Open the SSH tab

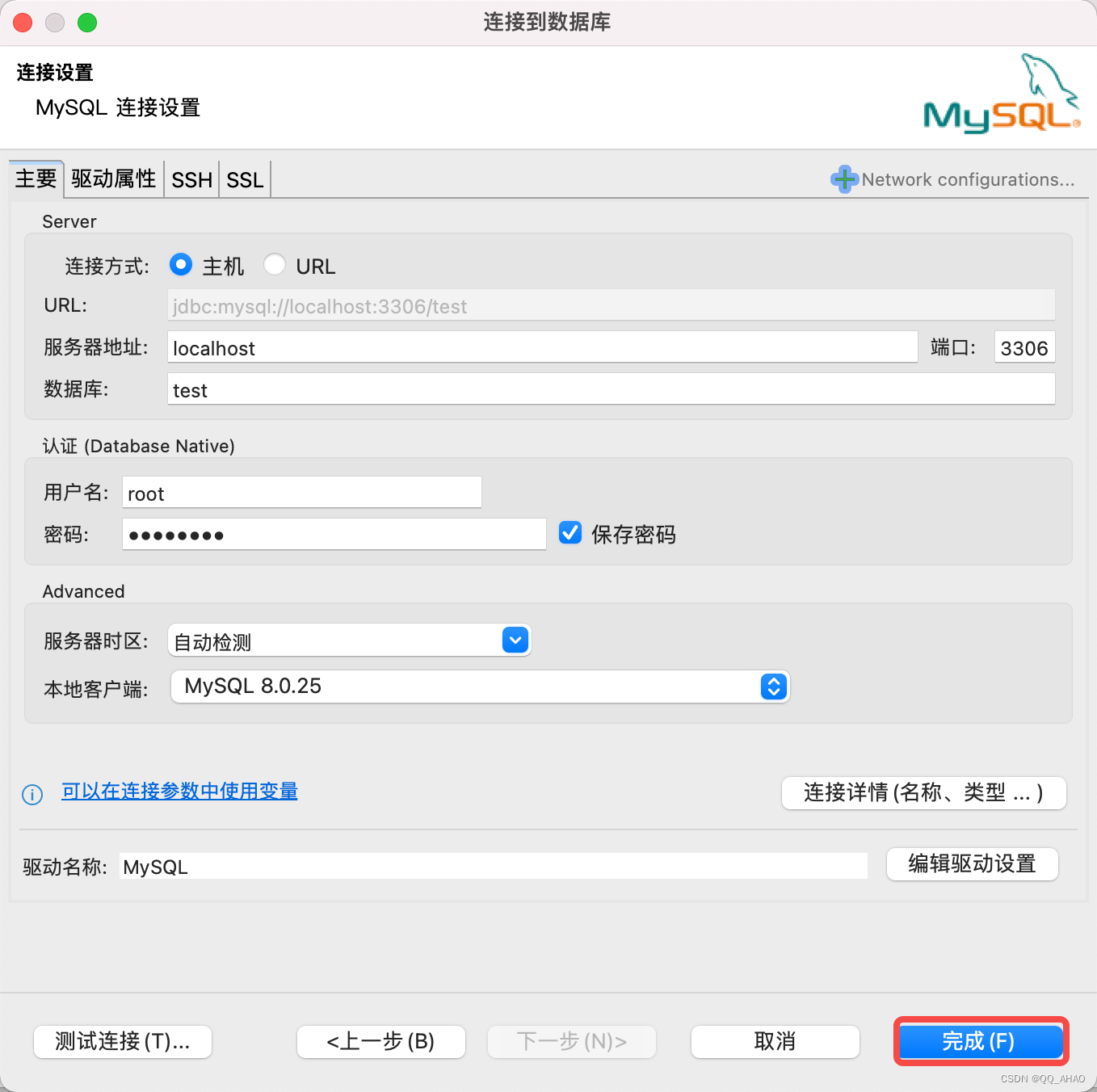(x=191, y=179)
